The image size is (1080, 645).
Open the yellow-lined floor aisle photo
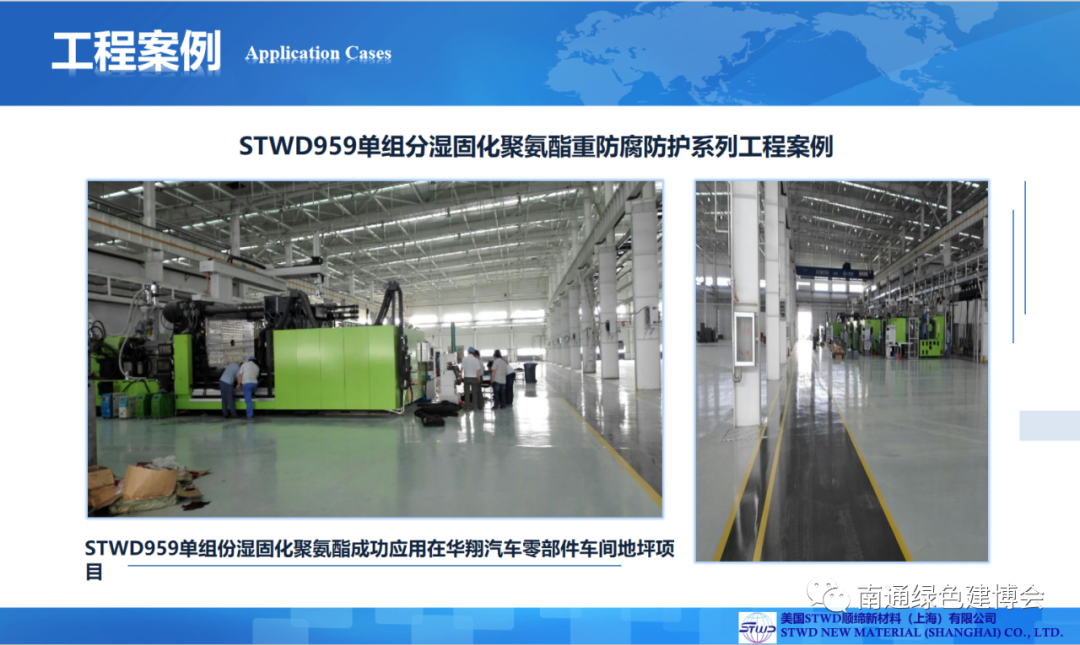coord(842,371)
